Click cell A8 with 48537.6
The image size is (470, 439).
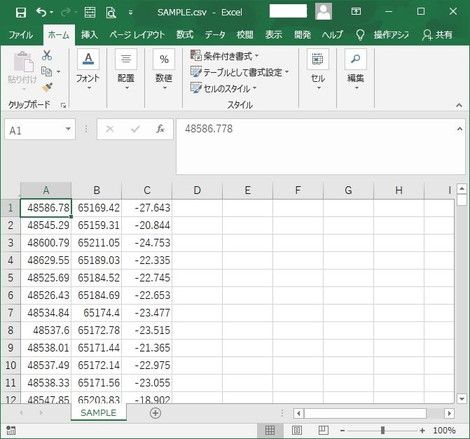(46, 330)
